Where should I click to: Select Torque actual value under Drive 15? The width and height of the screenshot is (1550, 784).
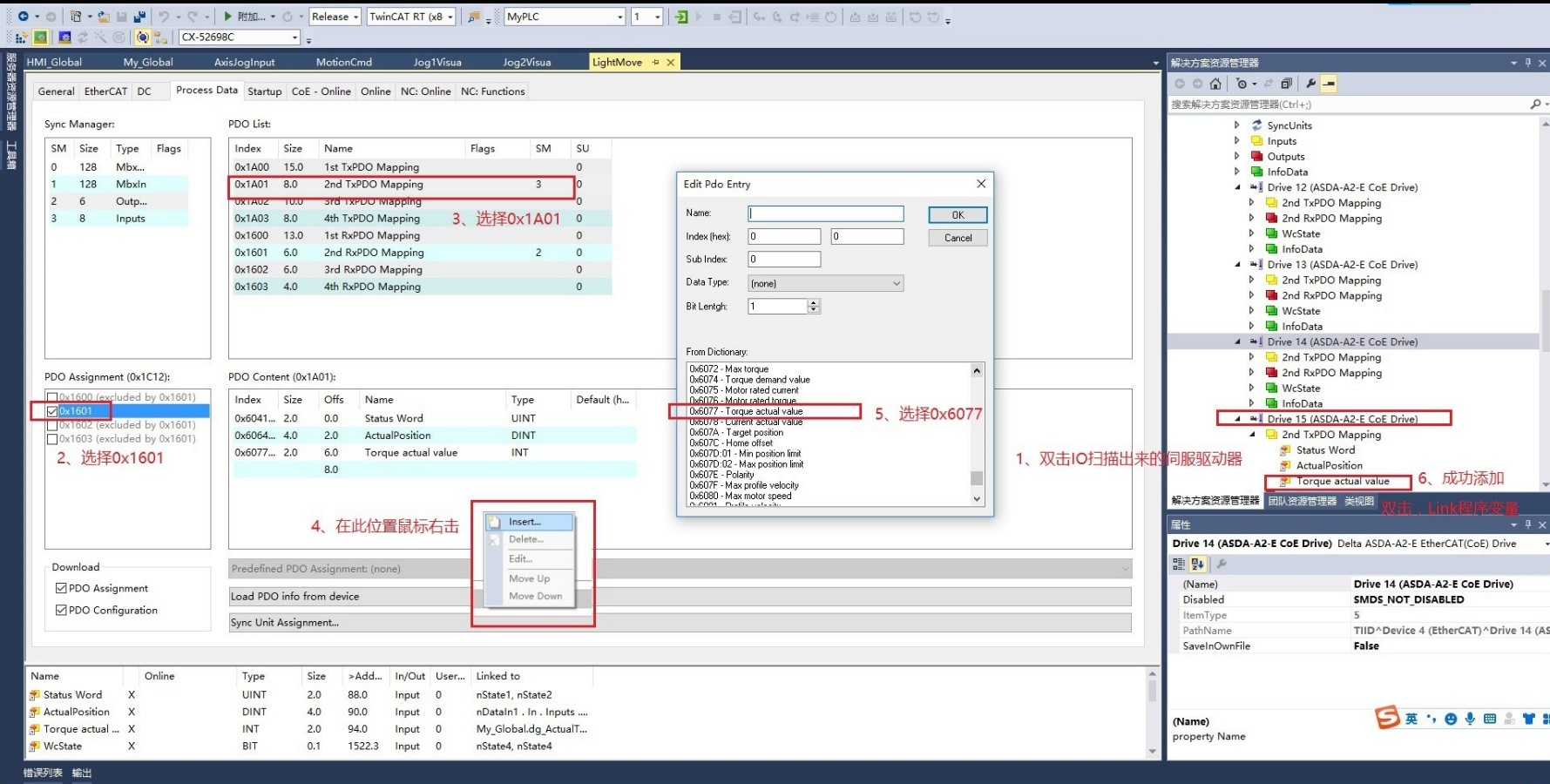coord(1343,481)
